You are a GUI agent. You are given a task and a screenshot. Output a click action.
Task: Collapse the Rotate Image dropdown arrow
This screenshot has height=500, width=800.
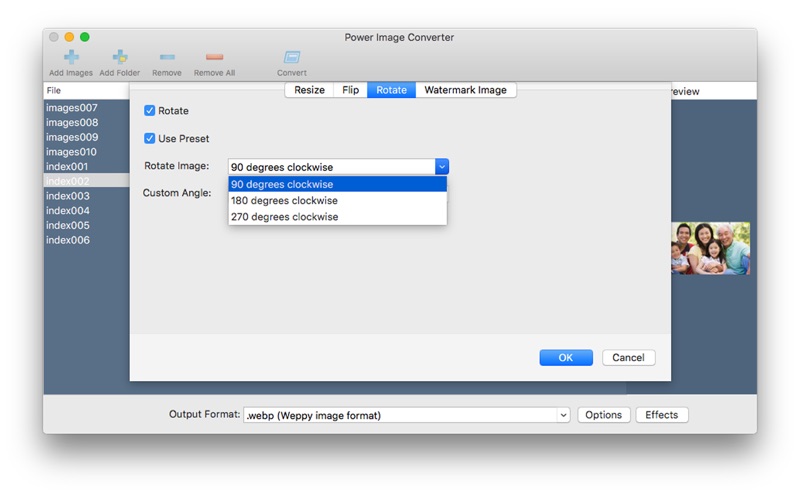(442, 167)
